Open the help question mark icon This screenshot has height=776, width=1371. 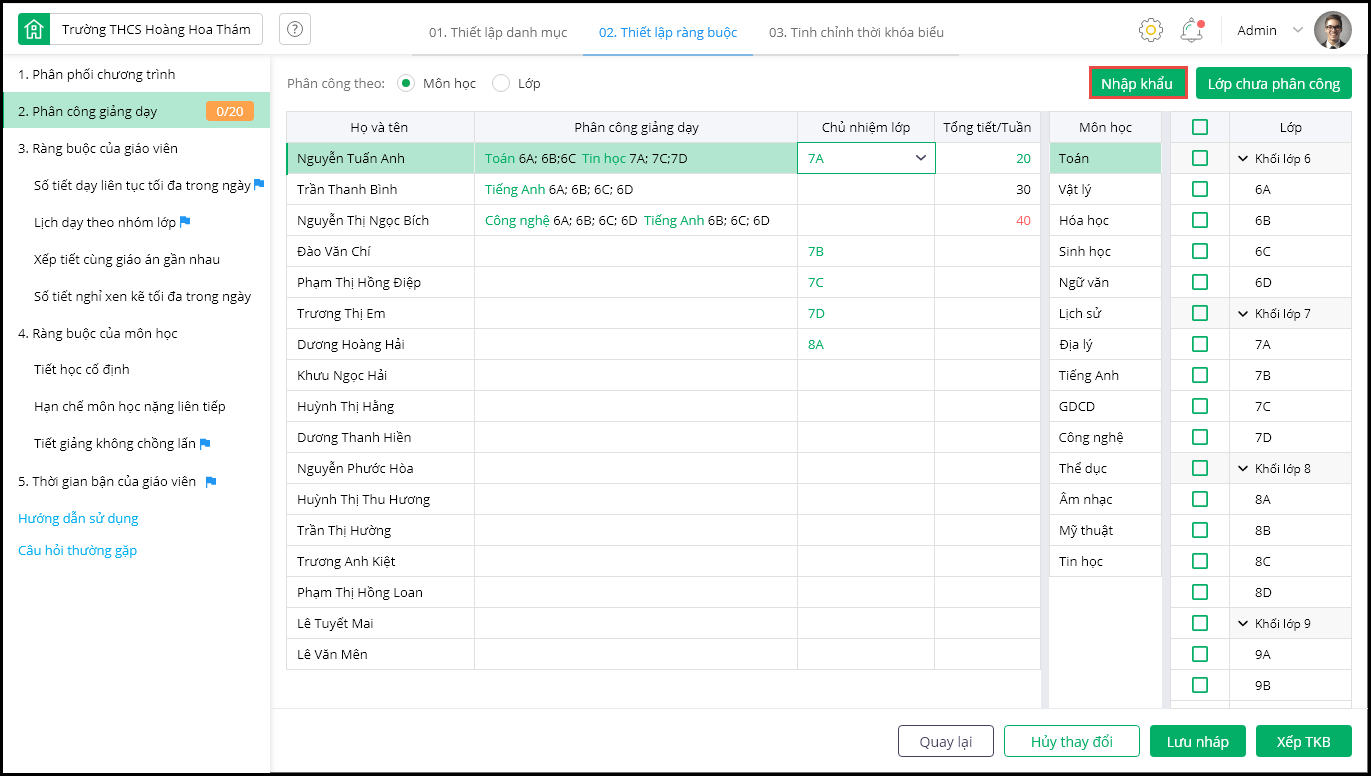pyautogui.click(x=295, y=30)
